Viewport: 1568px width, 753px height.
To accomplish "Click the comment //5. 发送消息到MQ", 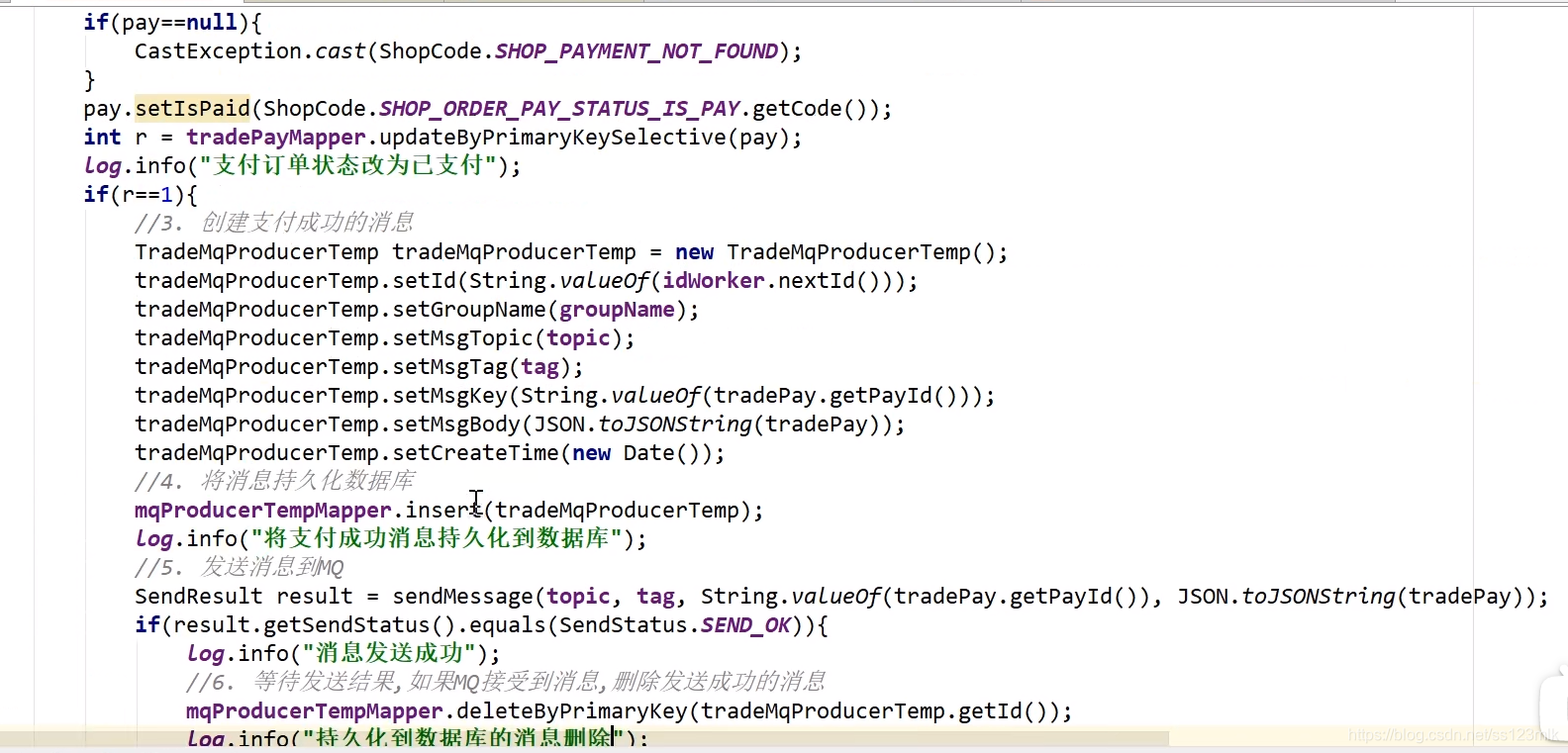I will coord(239,568).
